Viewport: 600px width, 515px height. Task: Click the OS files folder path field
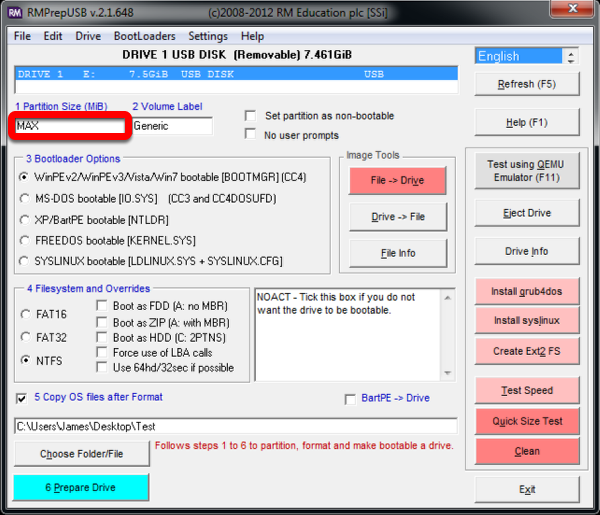[x=236, y=426]
